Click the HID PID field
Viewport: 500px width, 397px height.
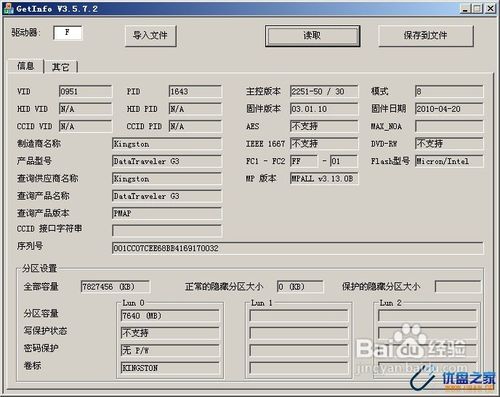[195, 109]
